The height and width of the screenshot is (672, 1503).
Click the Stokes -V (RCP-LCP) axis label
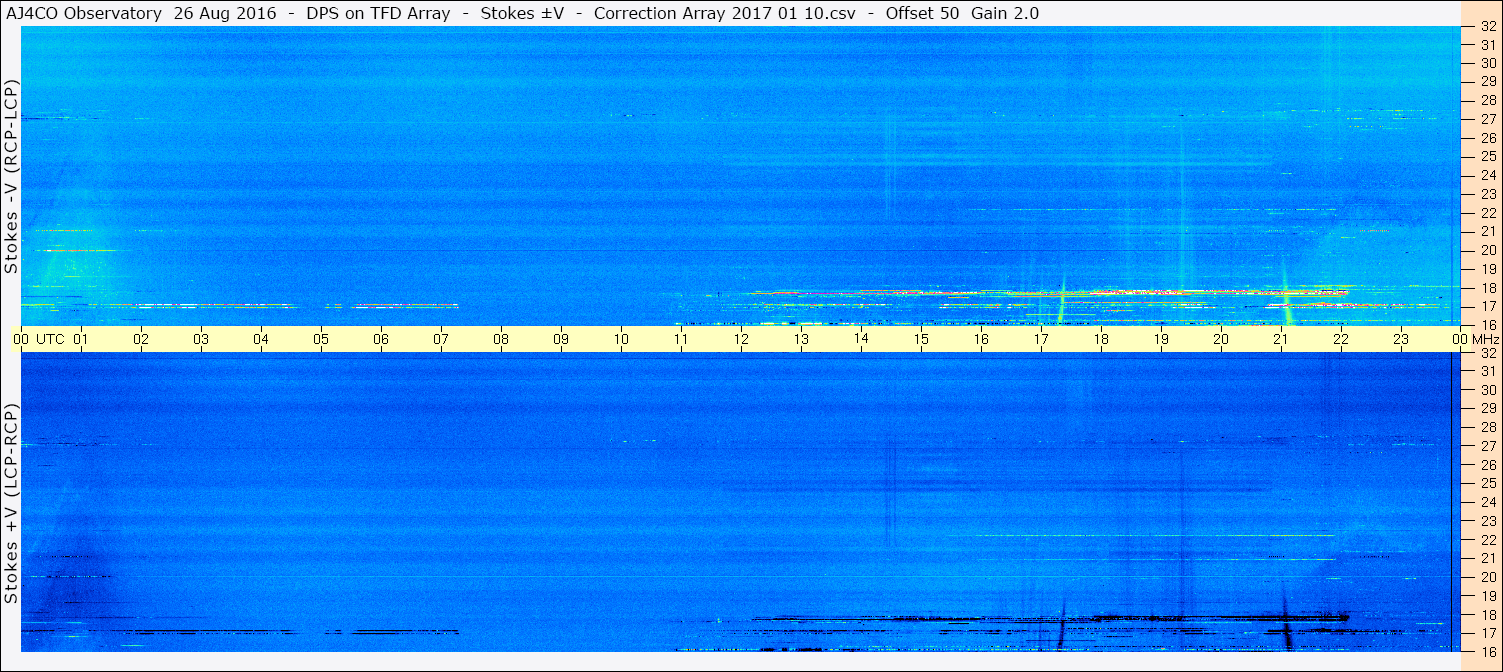pos(12,176)
